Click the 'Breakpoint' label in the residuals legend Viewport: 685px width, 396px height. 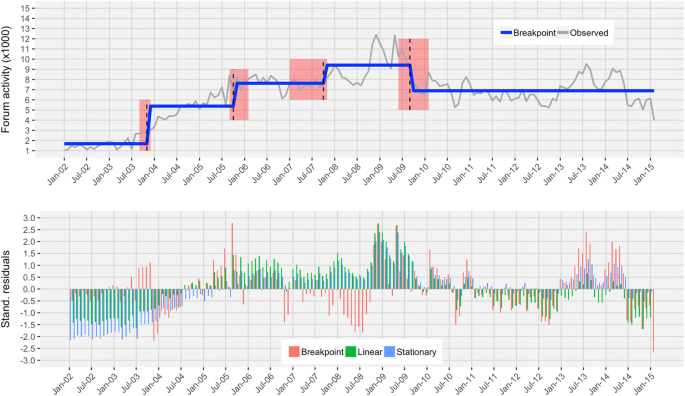(x=322, y=352)
